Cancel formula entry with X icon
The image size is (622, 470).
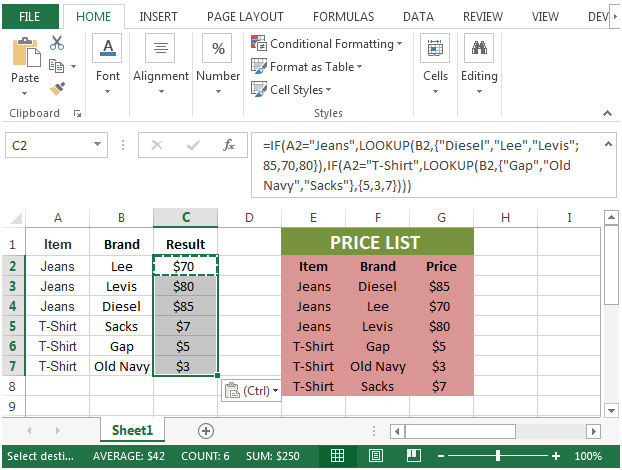point(157,145)
